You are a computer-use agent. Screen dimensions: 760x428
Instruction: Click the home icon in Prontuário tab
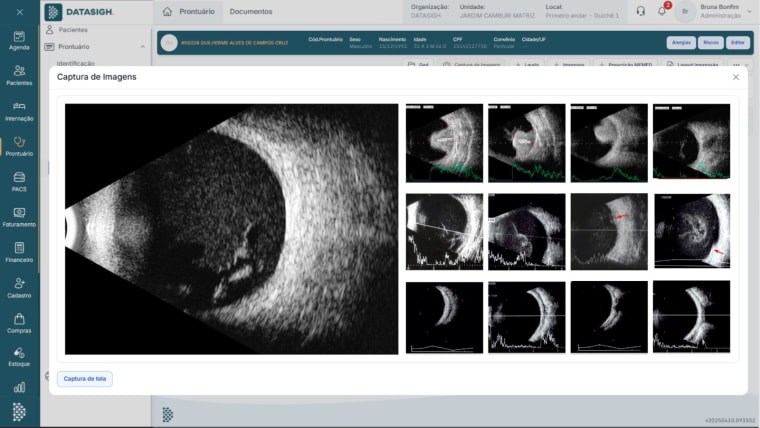click(167, 12)
